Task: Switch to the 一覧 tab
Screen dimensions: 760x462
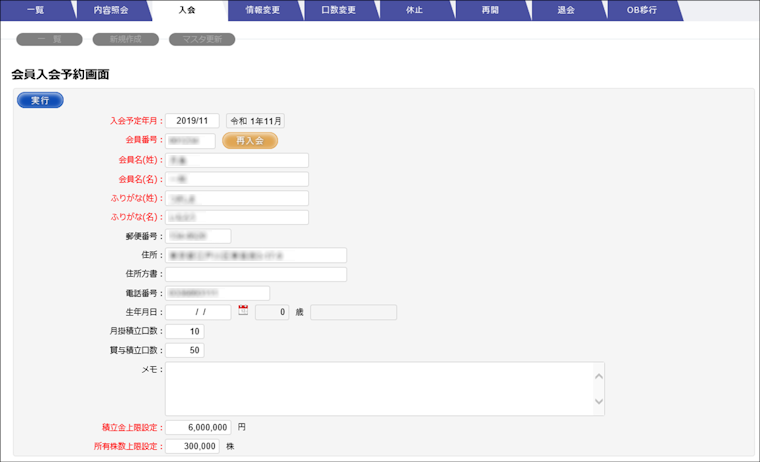Action: click(x=35, y=10)
